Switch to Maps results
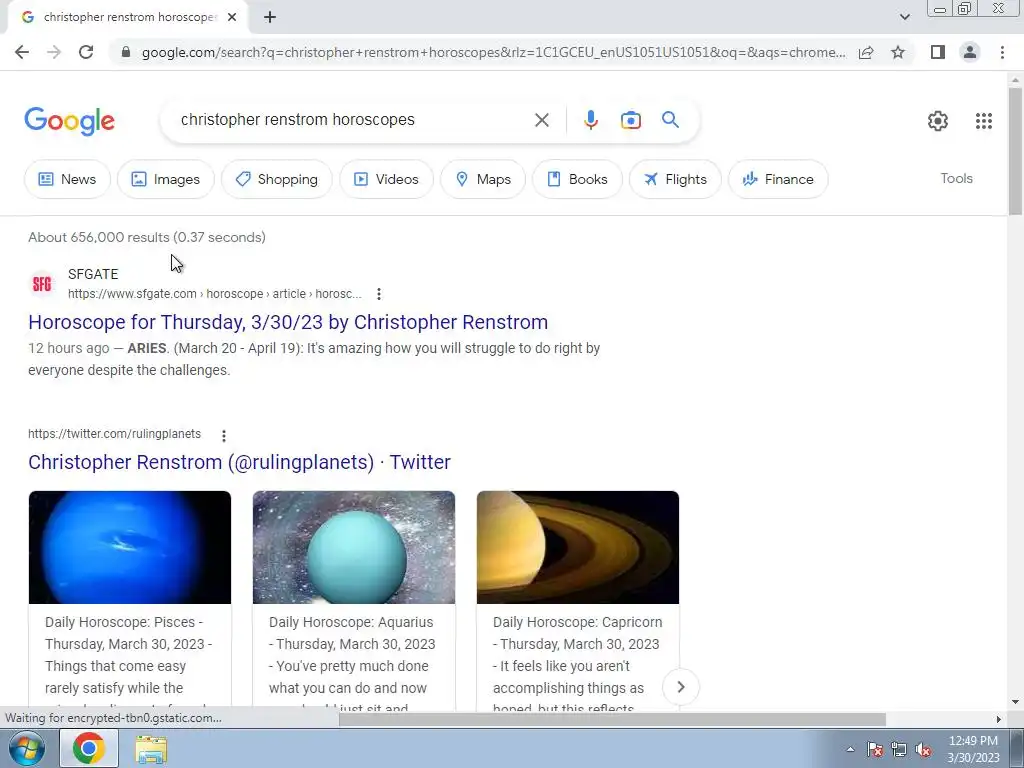 tap(483, 179)
